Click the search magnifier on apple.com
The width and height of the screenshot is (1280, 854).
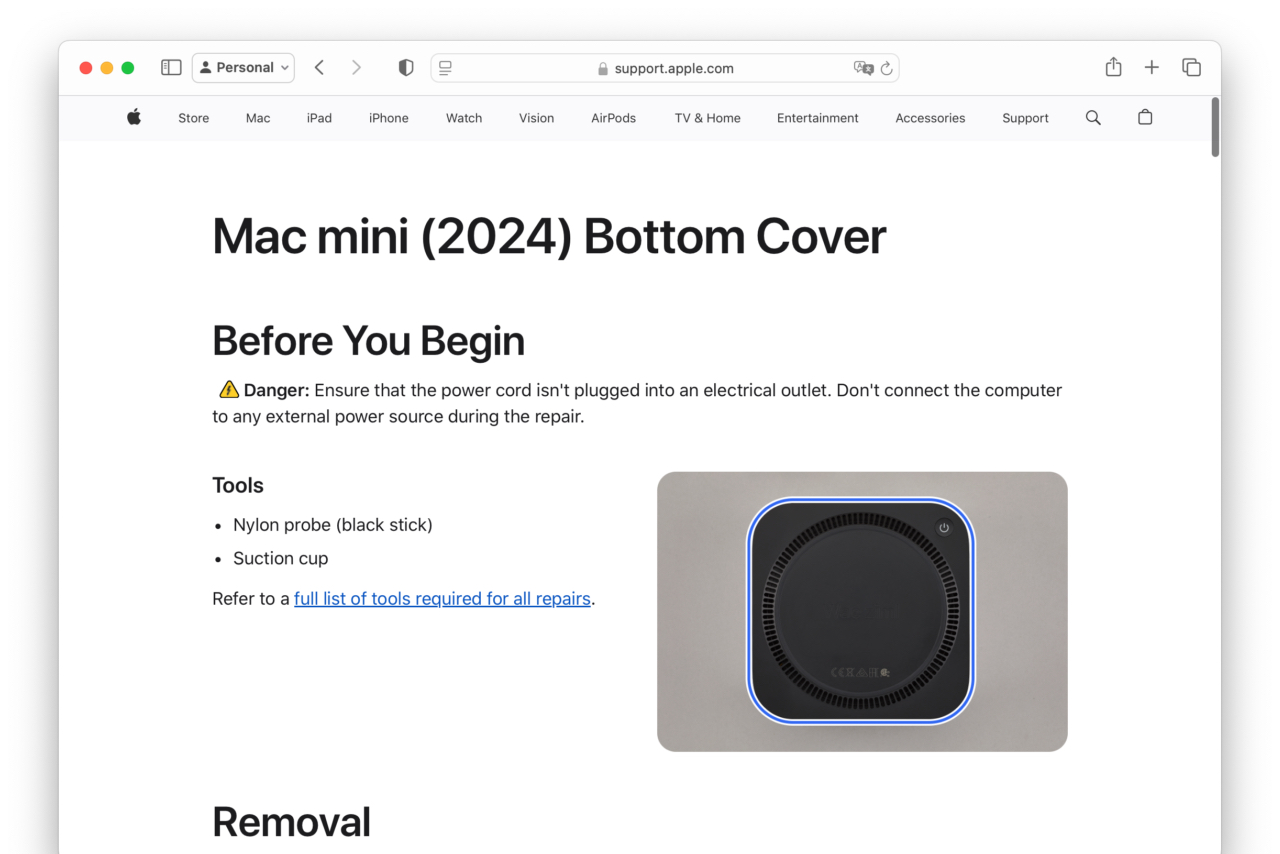pyautogui.click(x=1093, y=117)
